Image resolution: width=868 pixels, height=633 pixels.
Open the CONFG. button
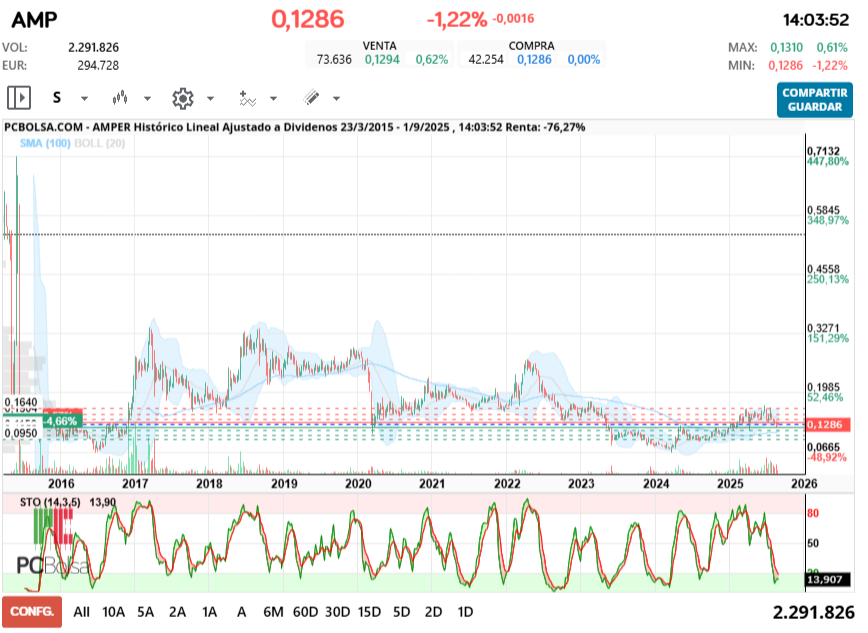click(x=32, y=611)
